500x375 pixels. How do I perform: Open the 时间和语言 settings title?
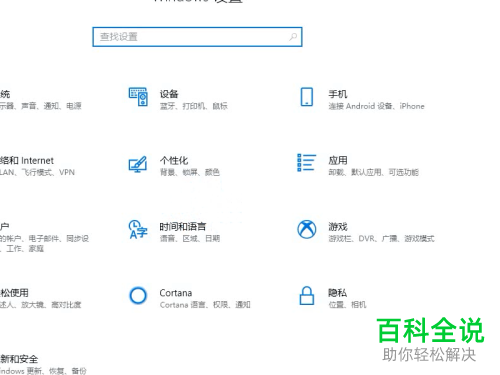(183, 227)
